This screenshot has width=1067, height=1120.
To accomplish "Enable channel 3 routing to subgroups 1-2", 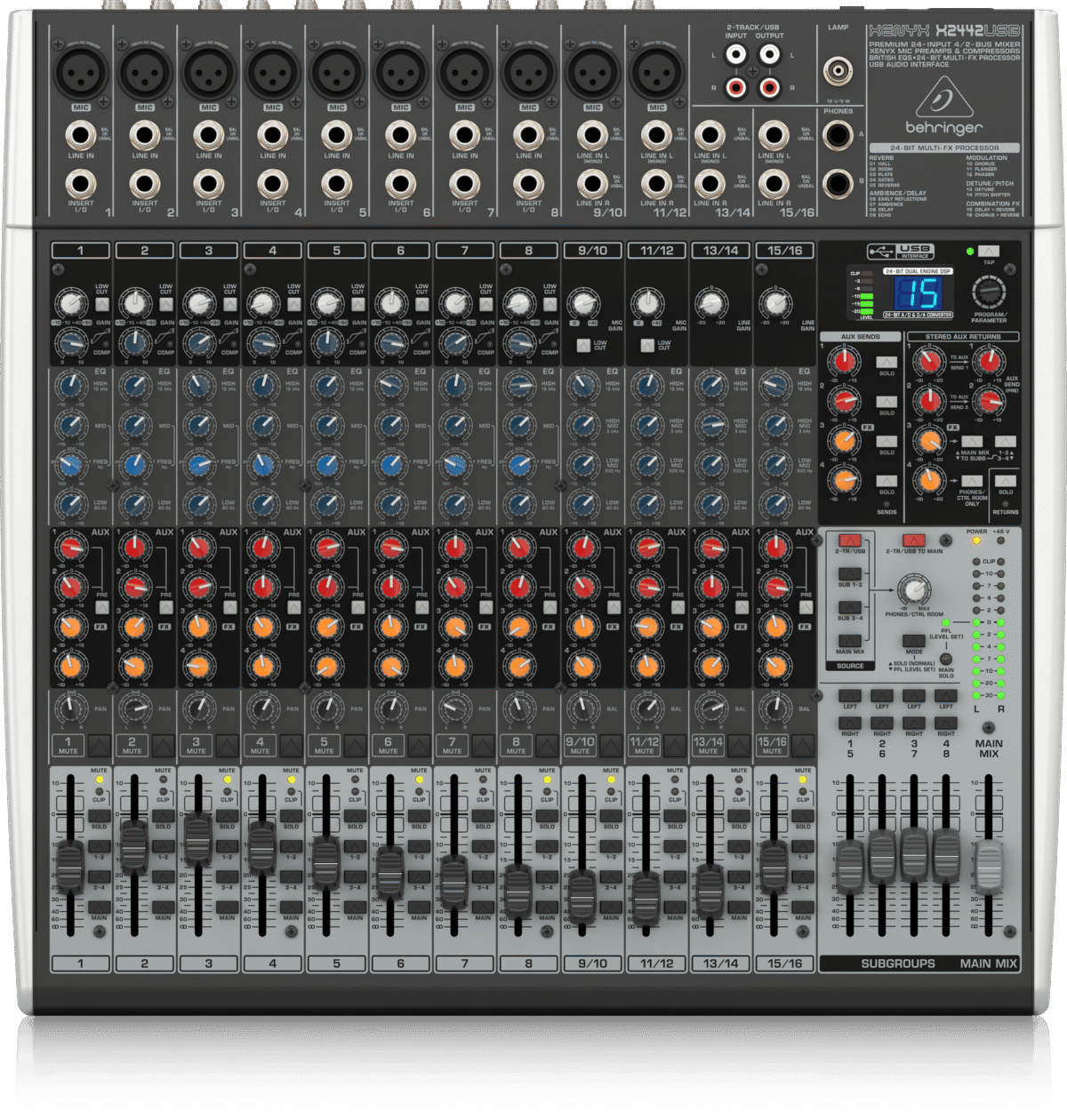I will 227,847.
